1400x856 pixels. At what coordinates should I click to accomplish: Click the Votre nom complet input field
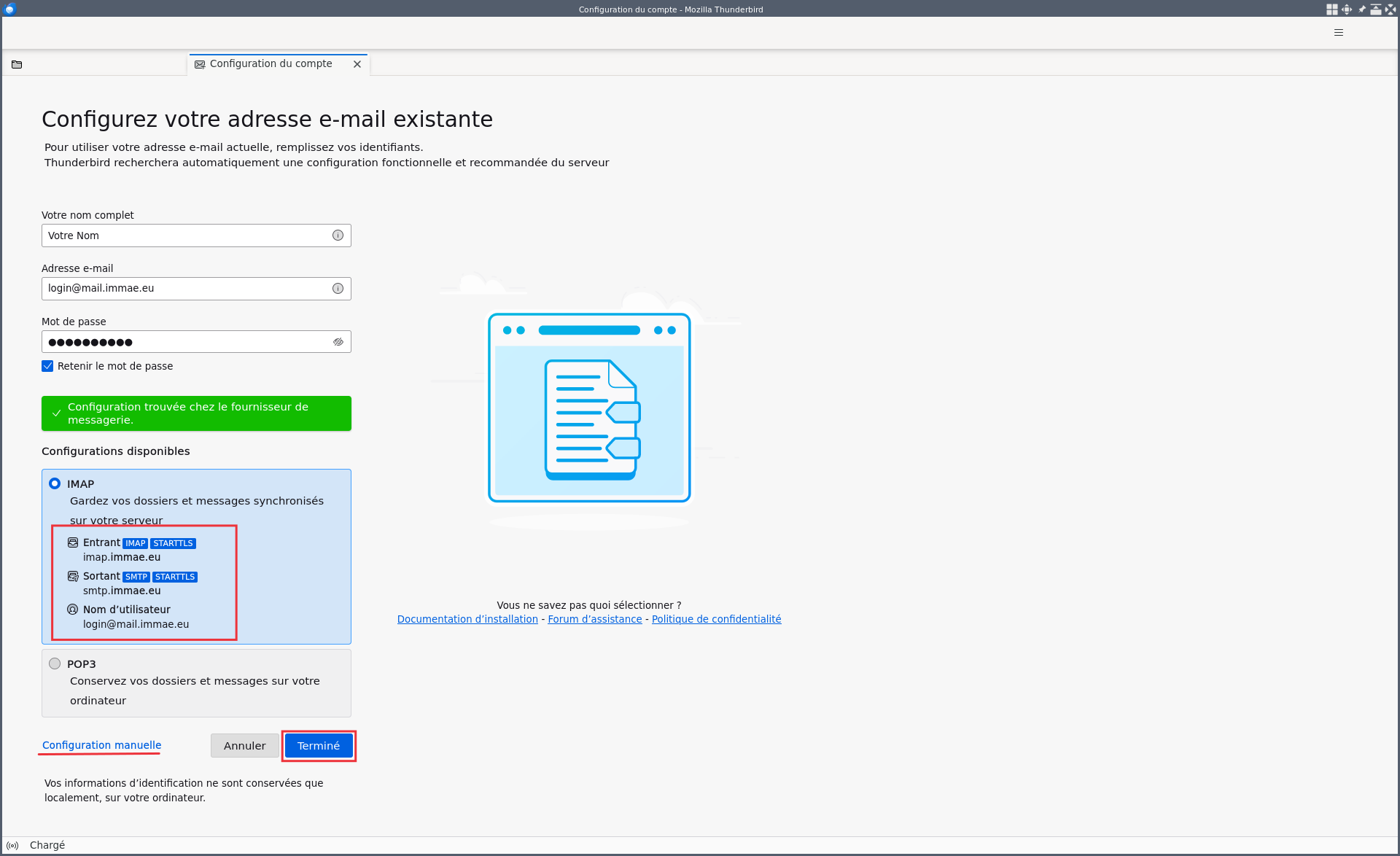click(x=196, y=236)
